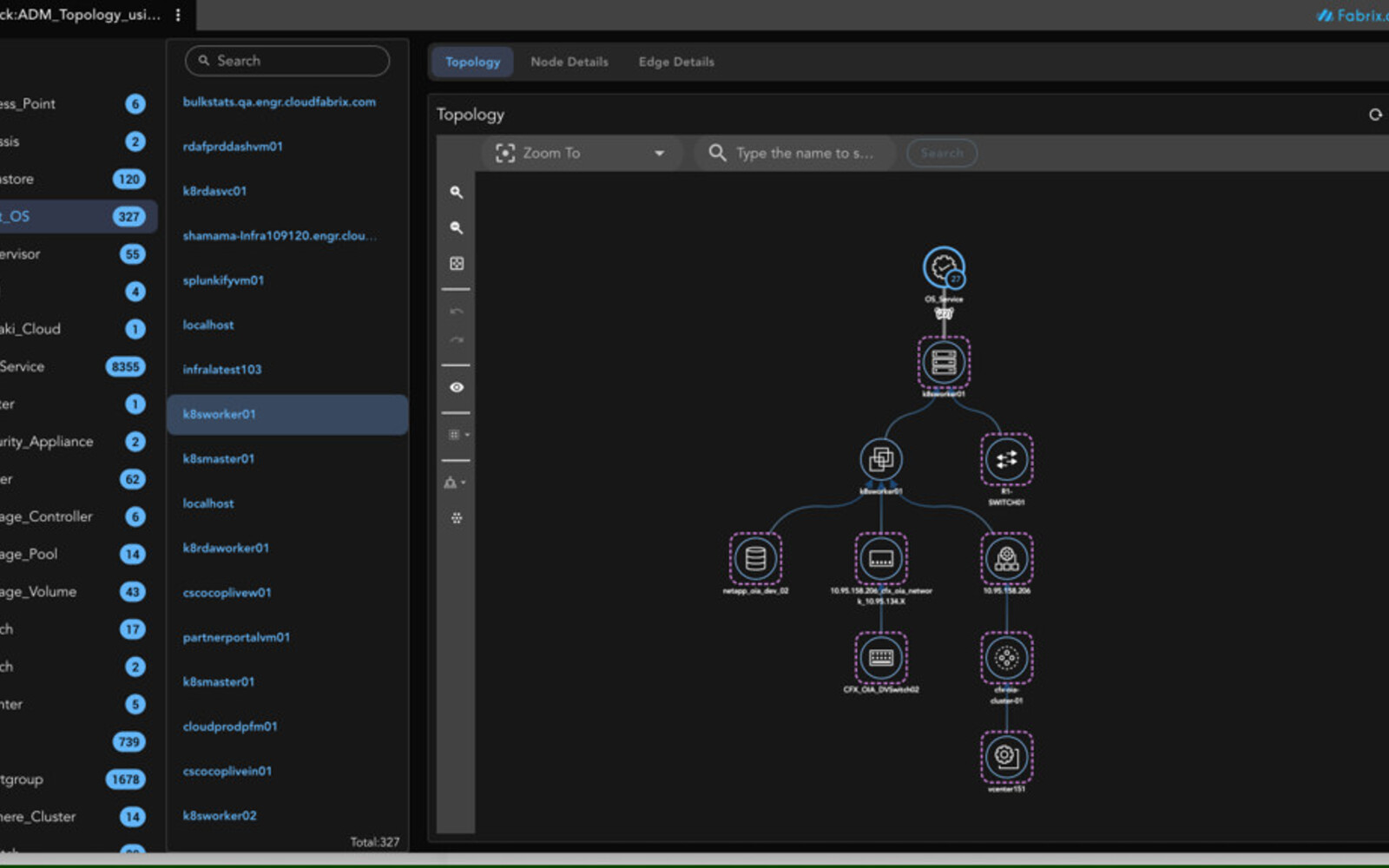Screen dimensions: 1389x868
Task: Click the fit-to-screen topology icon
Action: click(457, 264)
